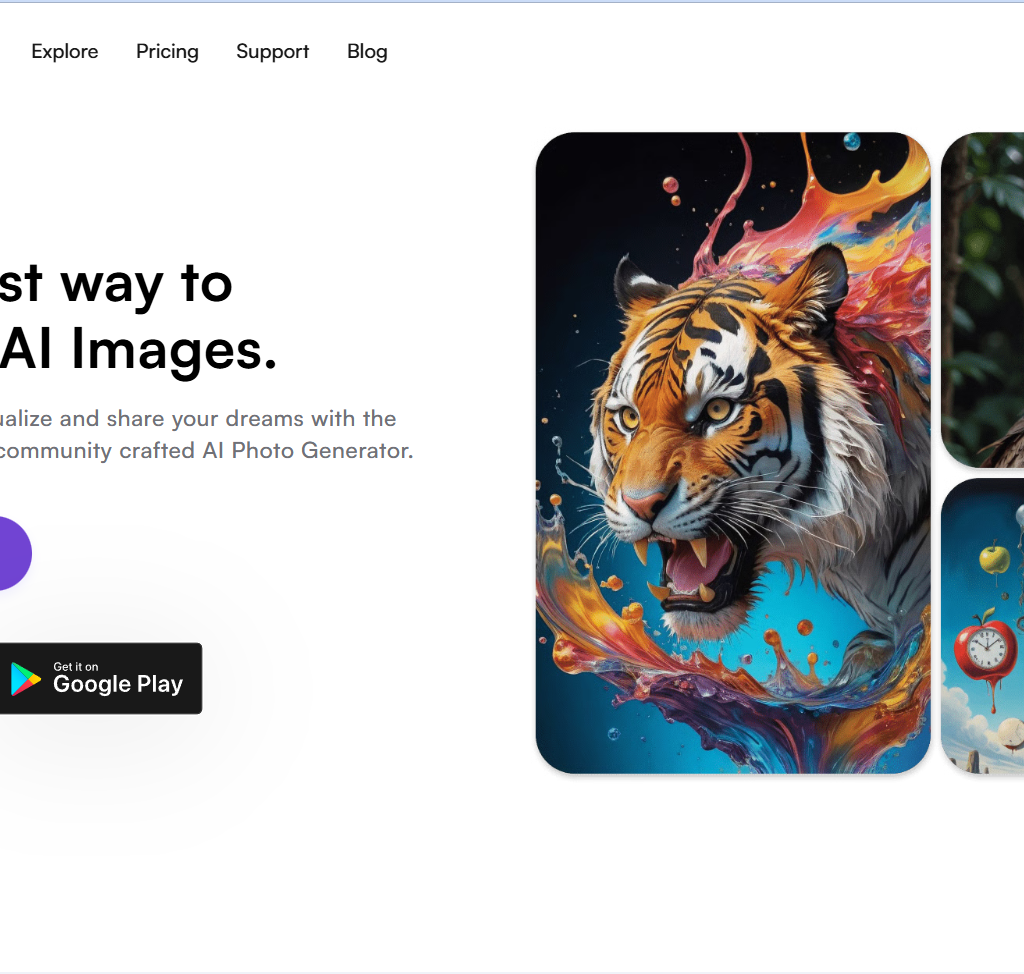Go to the Pricing page

point(167,52)
